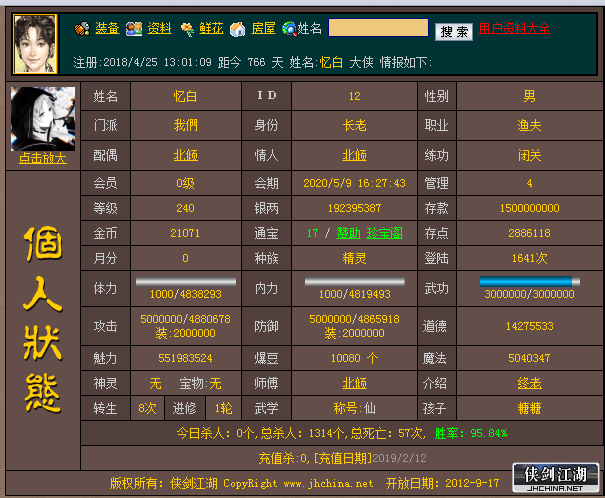
Task: Open the 装备 link
Action: click(x=107, y=28)
